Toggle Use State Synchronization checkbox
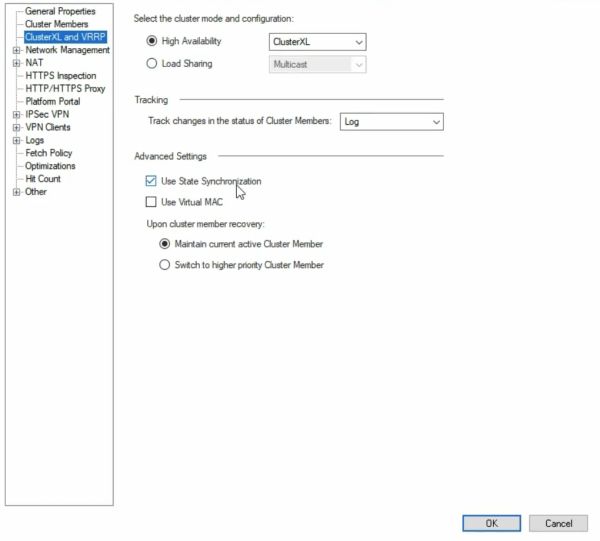 151,181
